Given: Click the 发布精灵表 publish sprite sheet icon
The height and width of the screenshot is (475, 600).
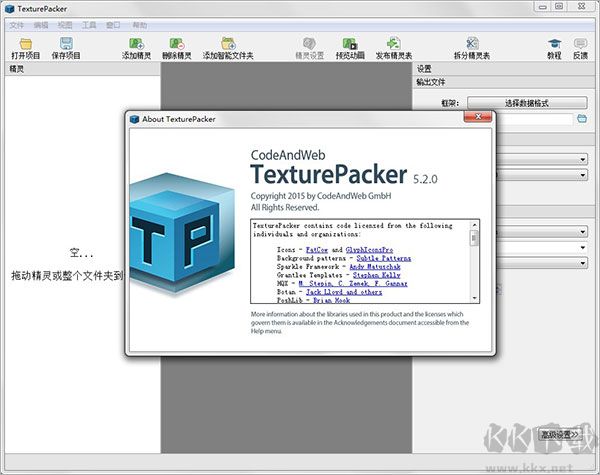Looking at the screenshot, I should pyautogui.click(x=393, y=43).
